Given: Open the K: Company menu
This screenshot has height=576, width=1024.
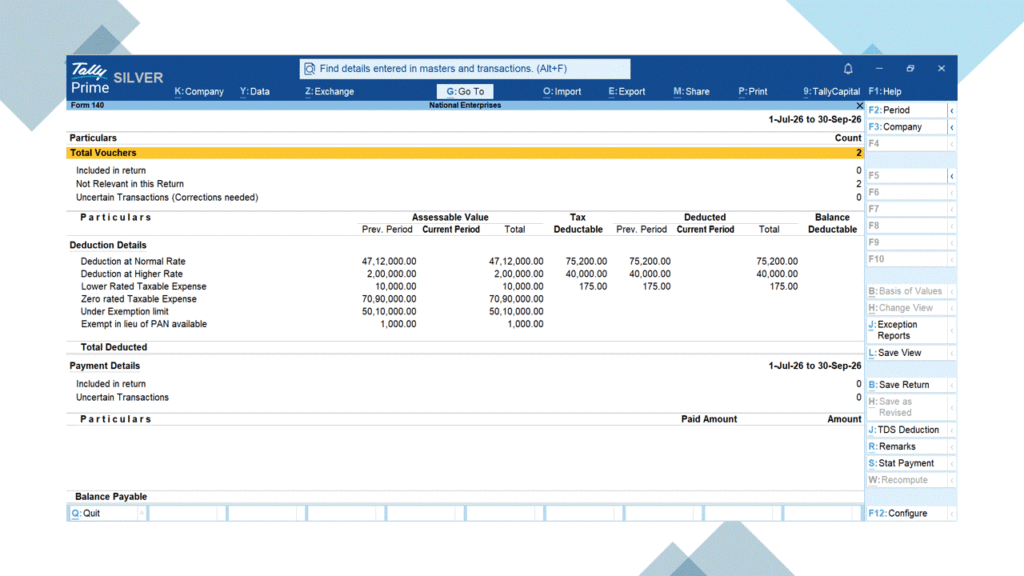Looking at the screenshot, I should 199,91.
